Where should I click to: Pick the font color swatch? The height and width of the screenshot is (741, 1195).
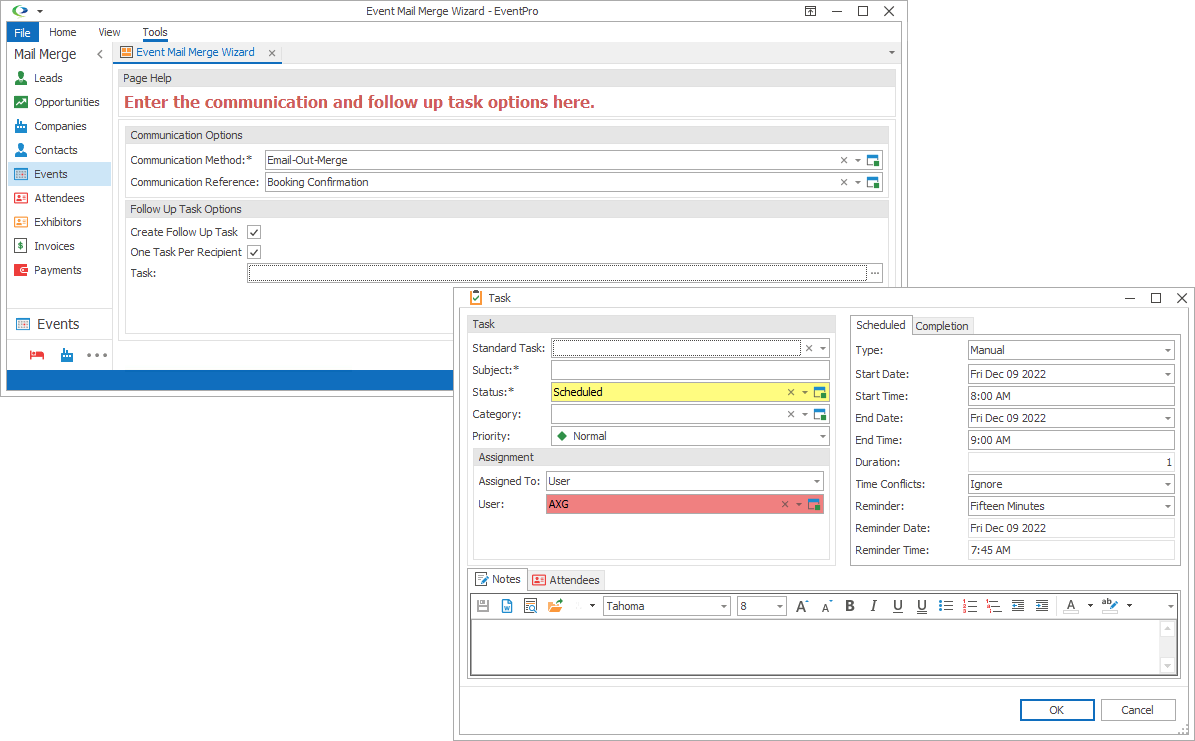pyautogui.click(x=1071, y=606)
